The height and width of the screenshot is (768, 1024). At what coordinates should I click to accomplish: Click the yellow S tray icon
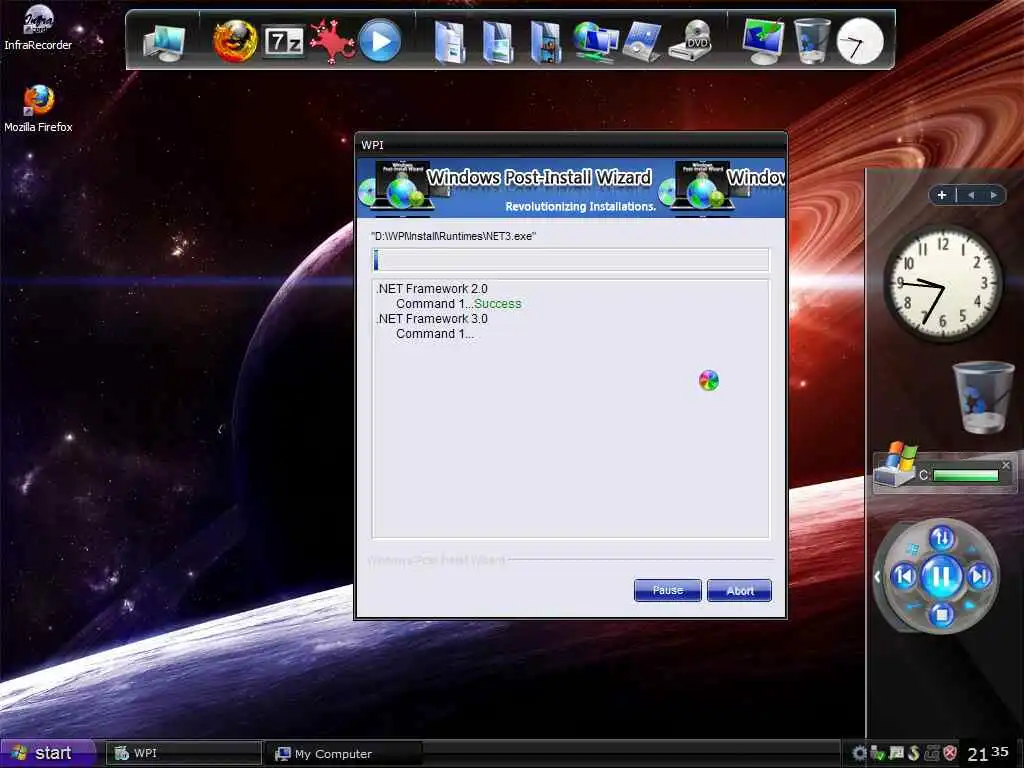[x=914, y=753]
